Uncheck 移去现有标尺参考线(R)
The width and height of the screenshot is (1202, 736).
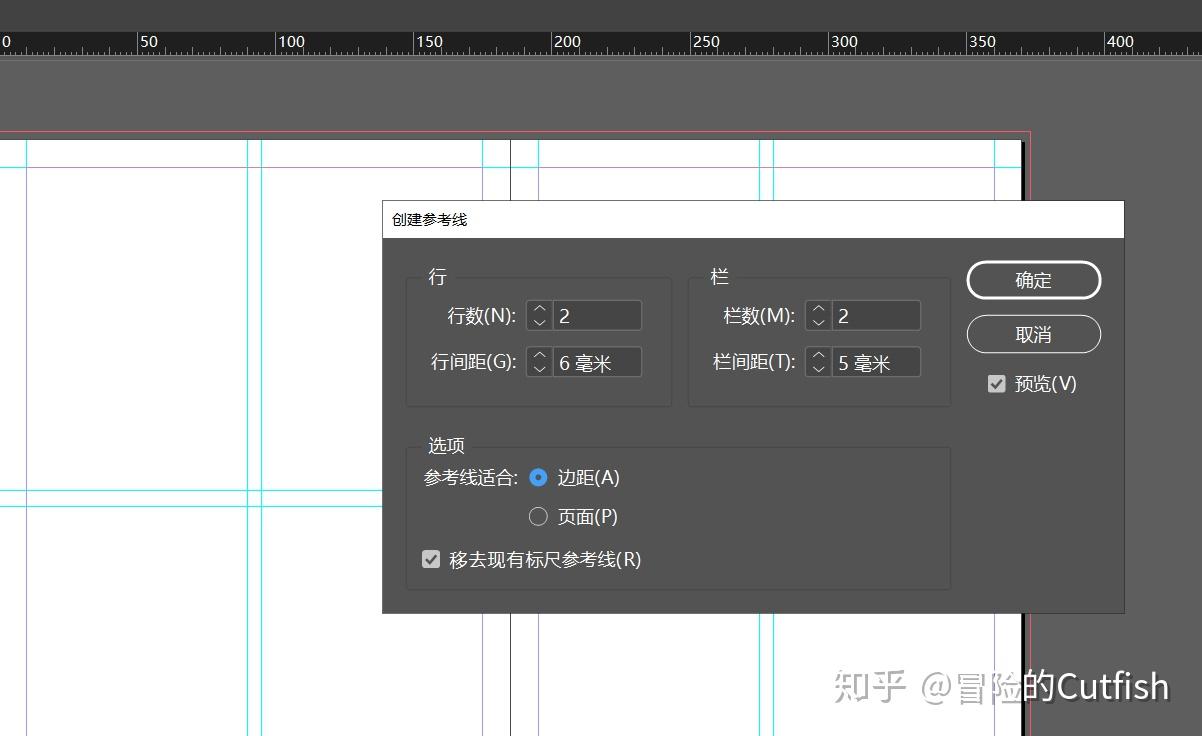[x=431, y=559]
